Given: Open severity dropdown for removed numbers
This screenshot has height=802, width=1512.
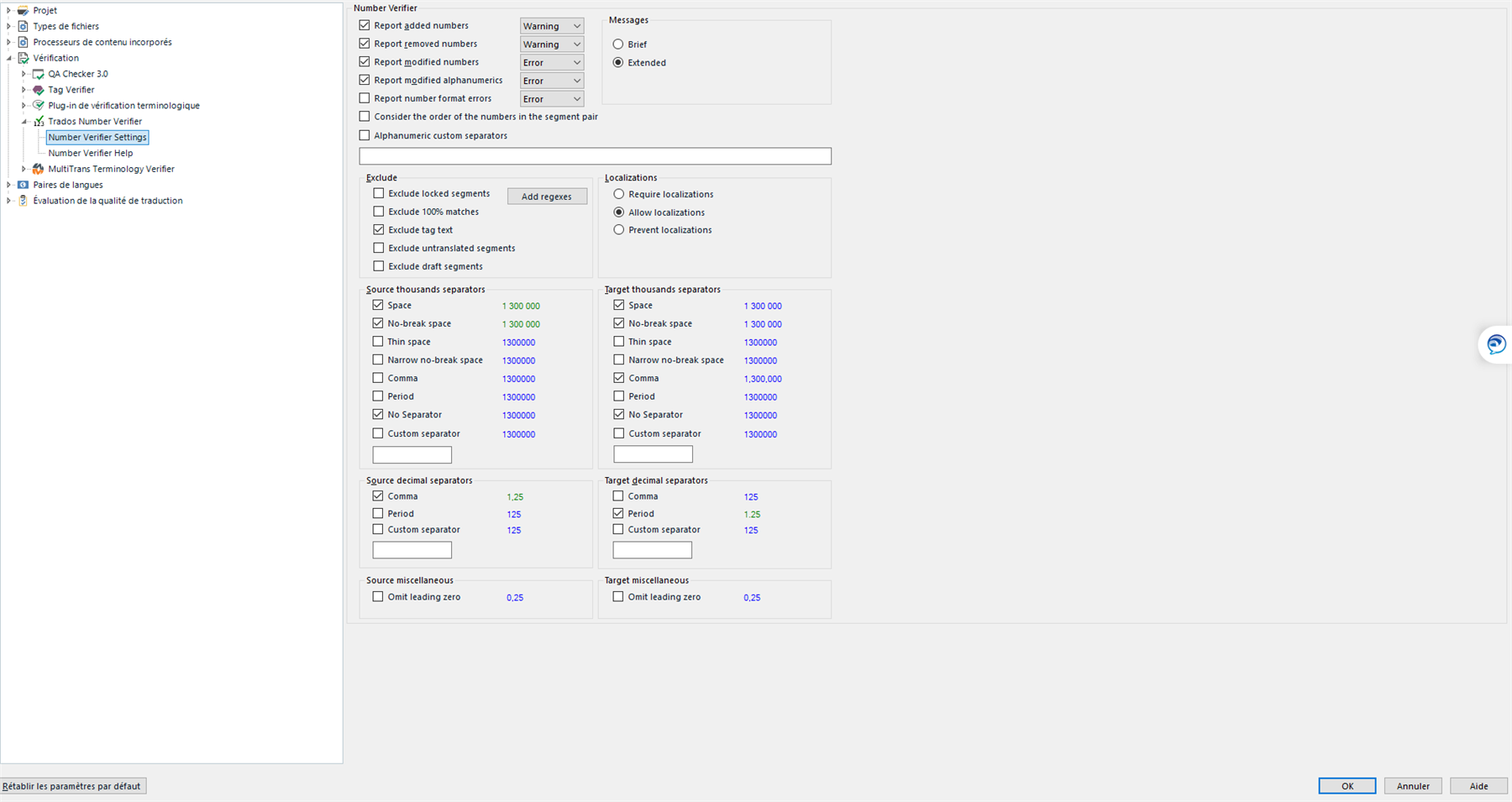Looking at the screenshot, I should coord(552,45).
